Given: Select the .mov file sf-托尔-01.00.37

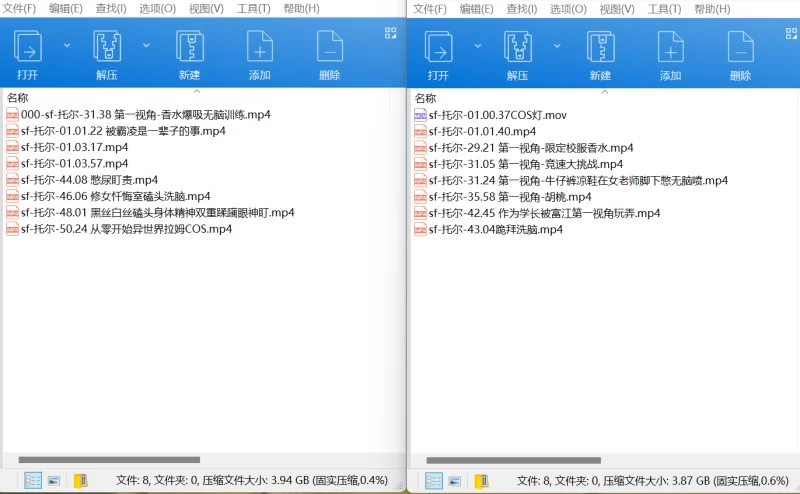Looking at the screenshot, I should click(490, 115).
